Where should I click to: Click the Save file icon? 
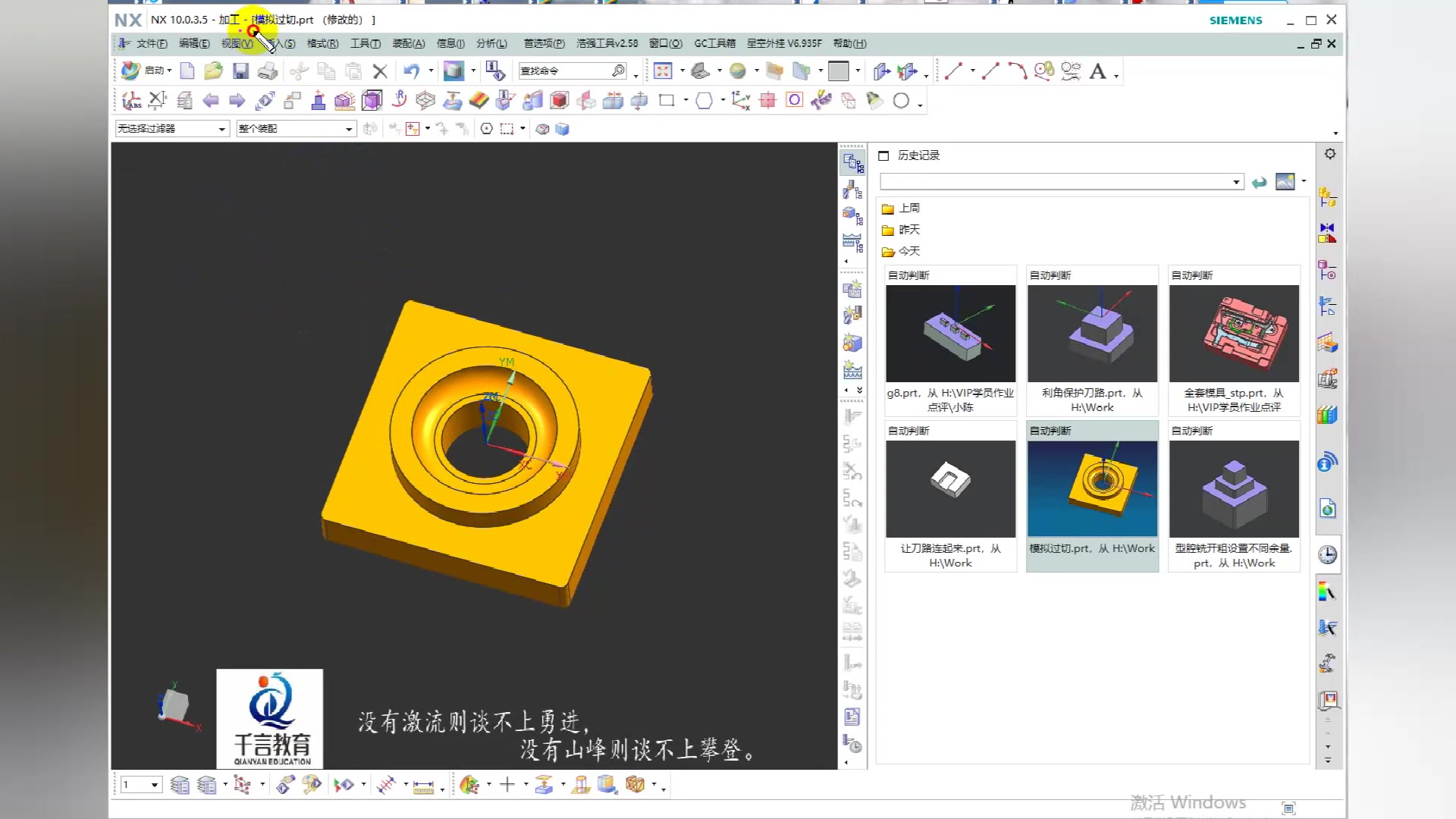(x=240, y=71)
